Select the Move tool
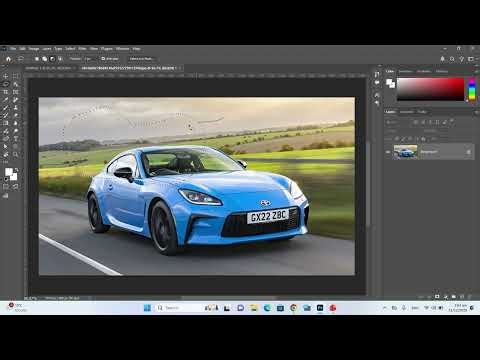The height and width of the screenshot is (360, 480). [6, 76]
